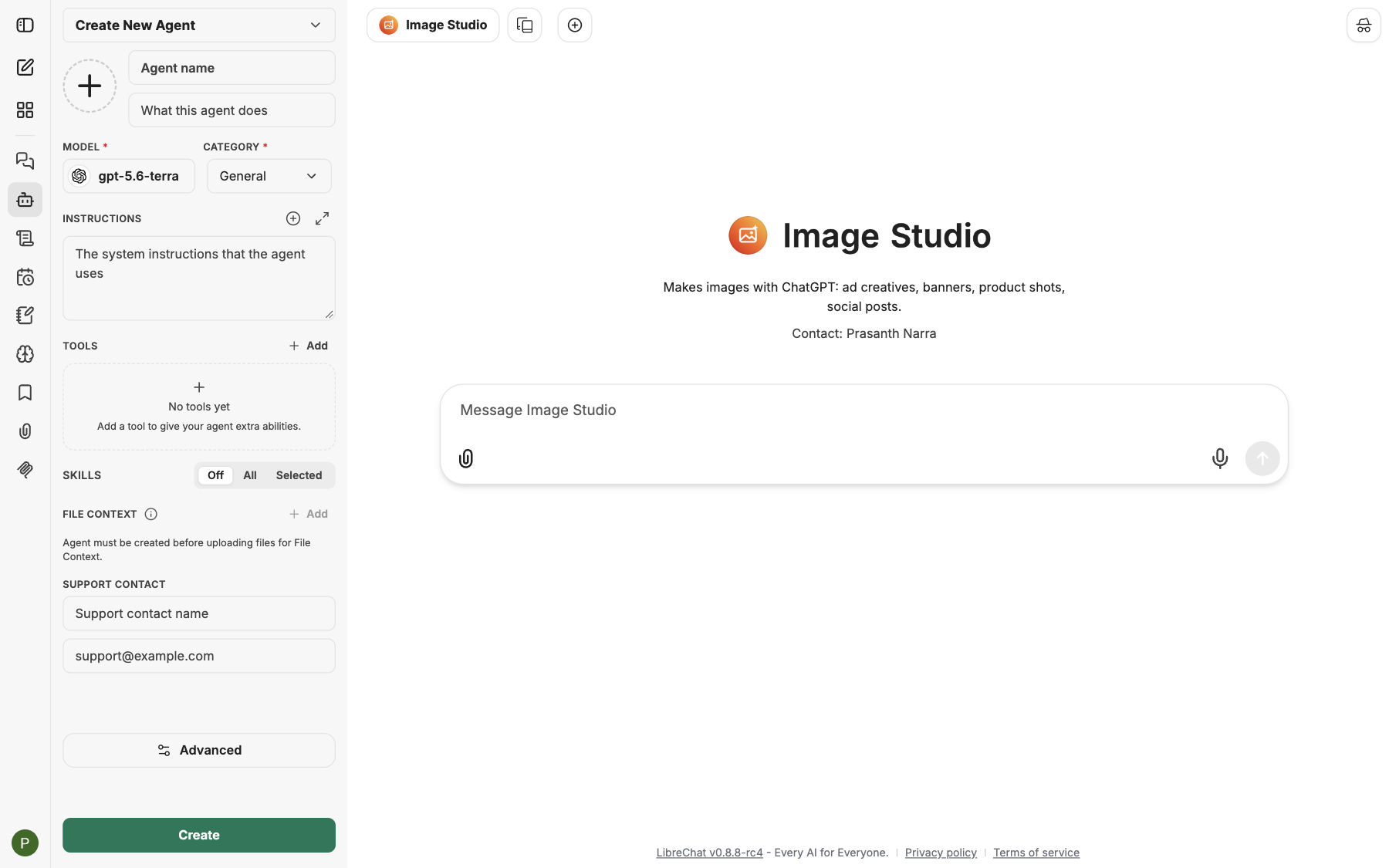Click the green Create button
Screen dimensions: 1389x868
tap(199, 835)
